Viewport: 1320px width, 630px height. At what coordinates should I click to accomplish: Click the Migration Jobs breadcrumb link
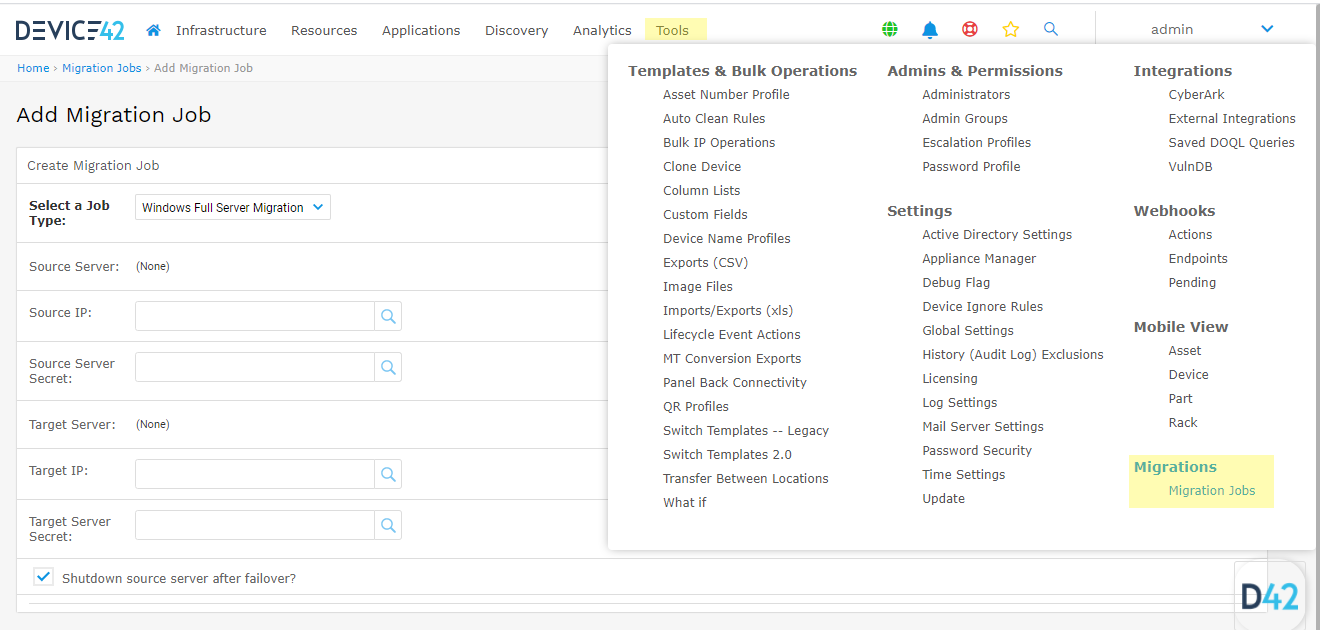pyautogui.click(x=101, y=68)
